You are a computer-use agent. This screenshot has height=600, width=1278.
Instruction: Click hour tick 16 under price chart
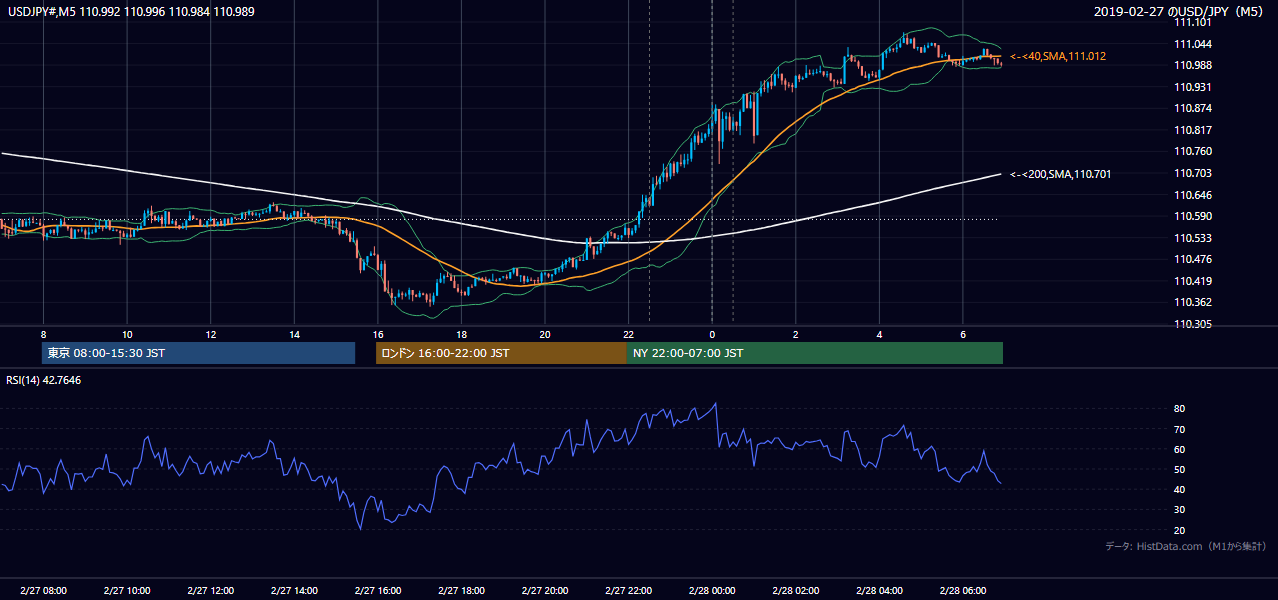pos(377,334)
